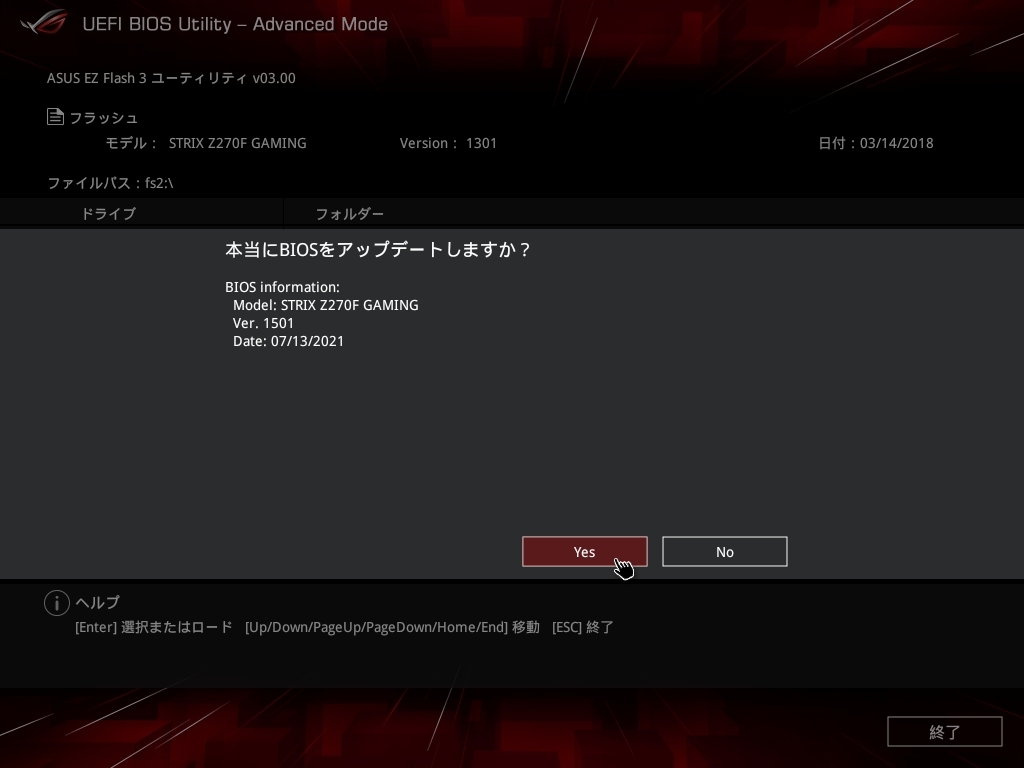Click the [Enter] 選択またはロード help hint

coord(153,627)
